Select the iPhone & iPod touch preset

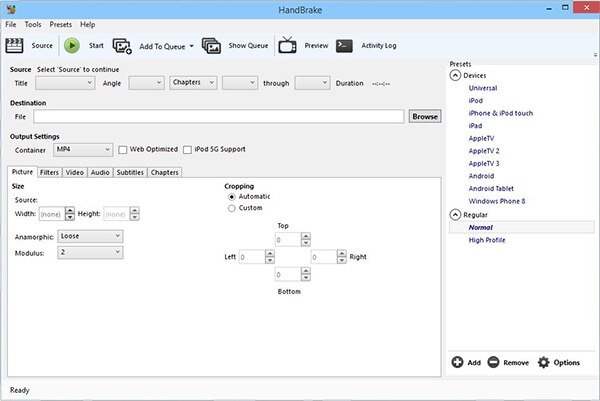coord(501,113)
